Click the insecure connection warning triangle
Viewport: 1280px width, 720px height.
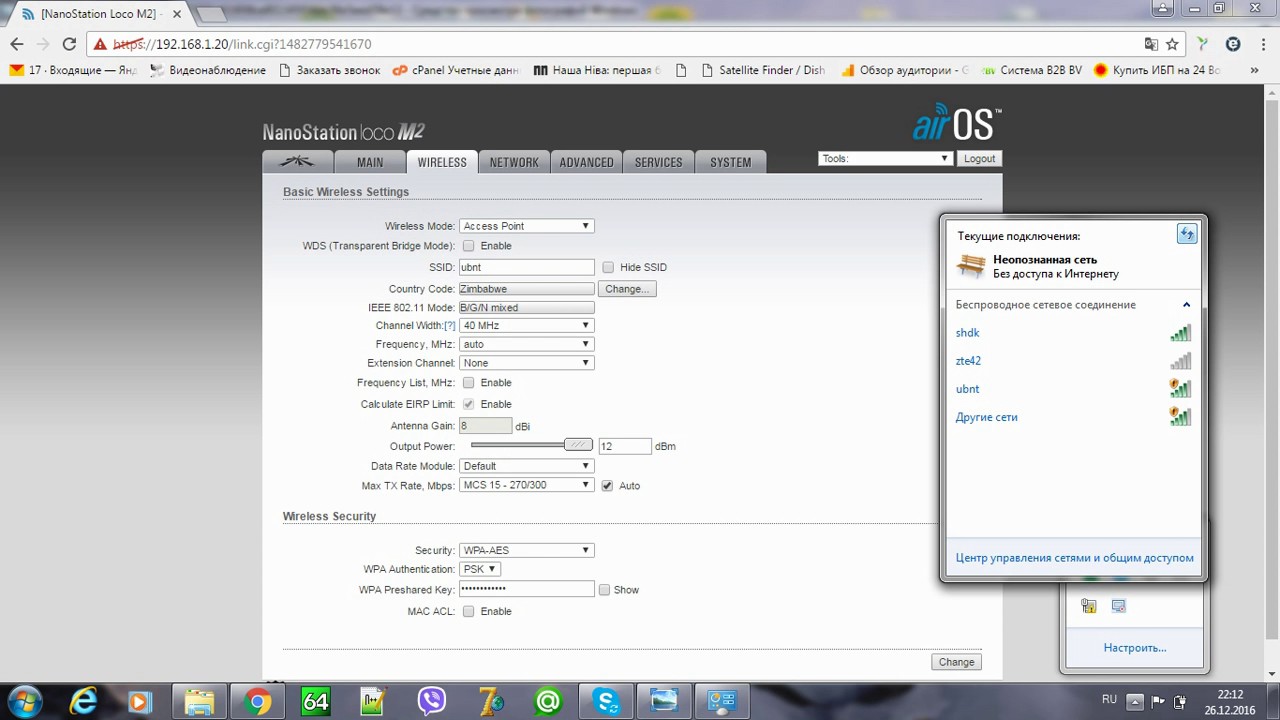pyautogui.click(x=99, y=44)
